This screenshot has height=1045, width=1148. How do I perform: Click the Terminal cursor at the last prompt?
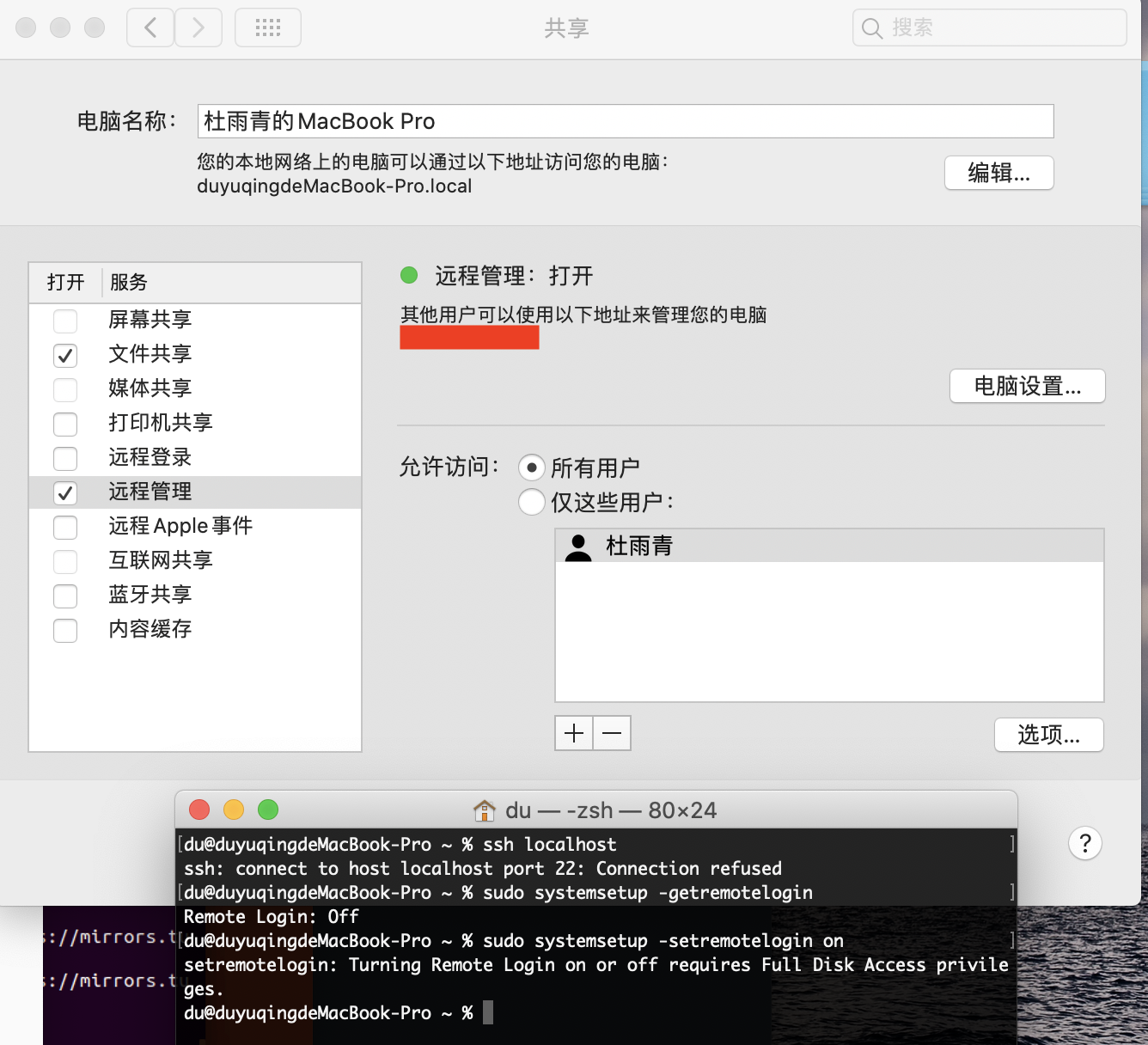click(488, 1013)
